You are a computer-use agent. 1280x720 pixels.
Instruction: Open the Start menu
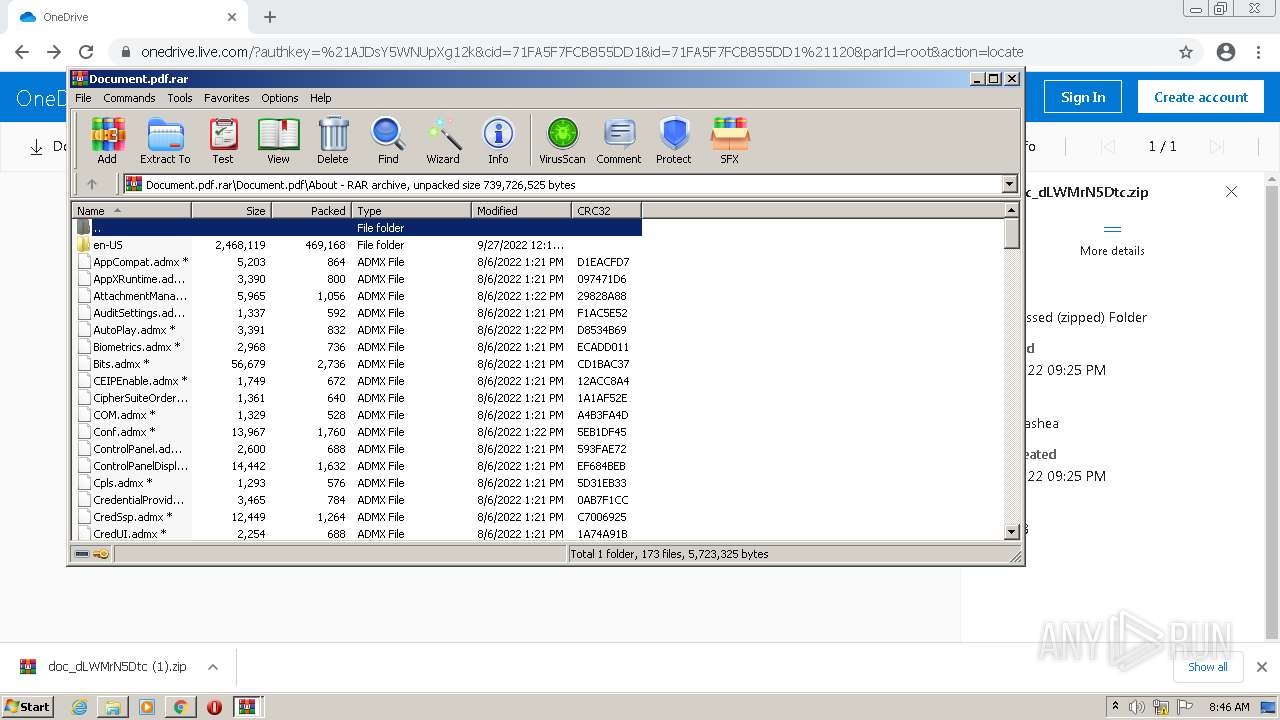(28, 706)
